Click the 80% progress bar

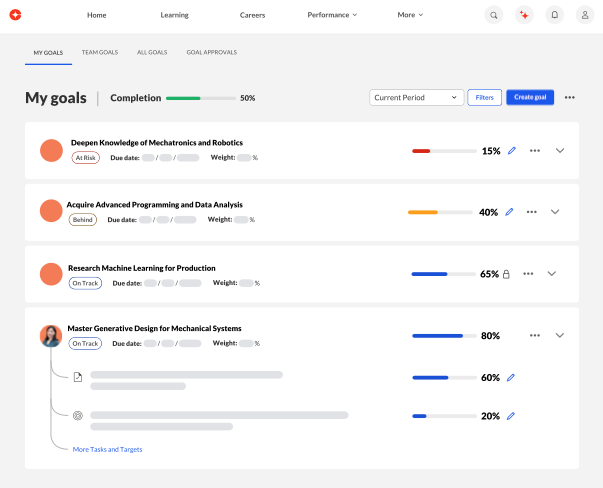pos(445,336)
